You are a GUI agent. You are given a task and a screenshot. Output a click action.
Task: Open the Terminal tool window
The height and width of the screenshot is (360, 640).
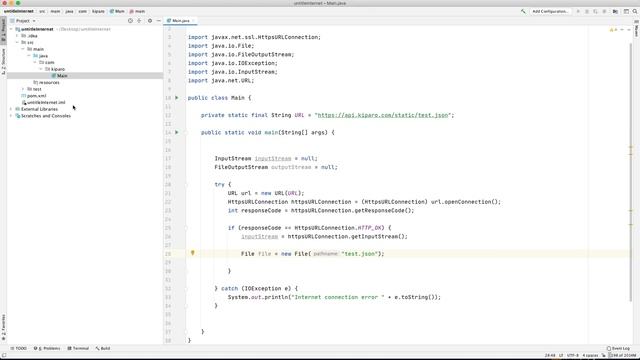[78, 348]
